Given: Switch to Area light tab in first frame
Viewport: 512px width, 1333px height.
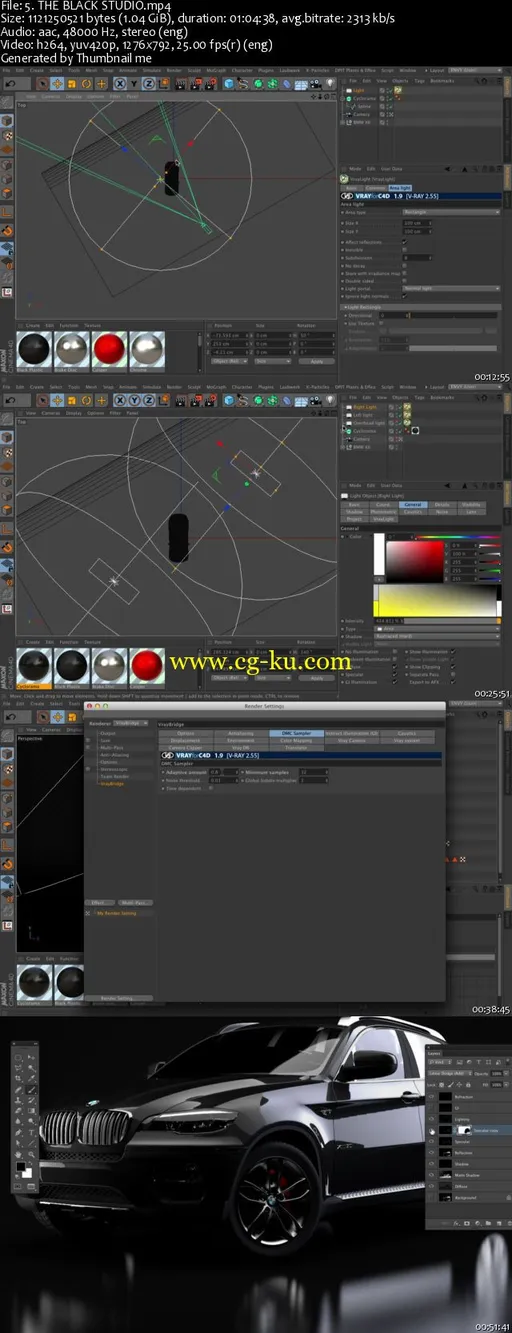Looking at the screenshot, I should pos(400,187).
